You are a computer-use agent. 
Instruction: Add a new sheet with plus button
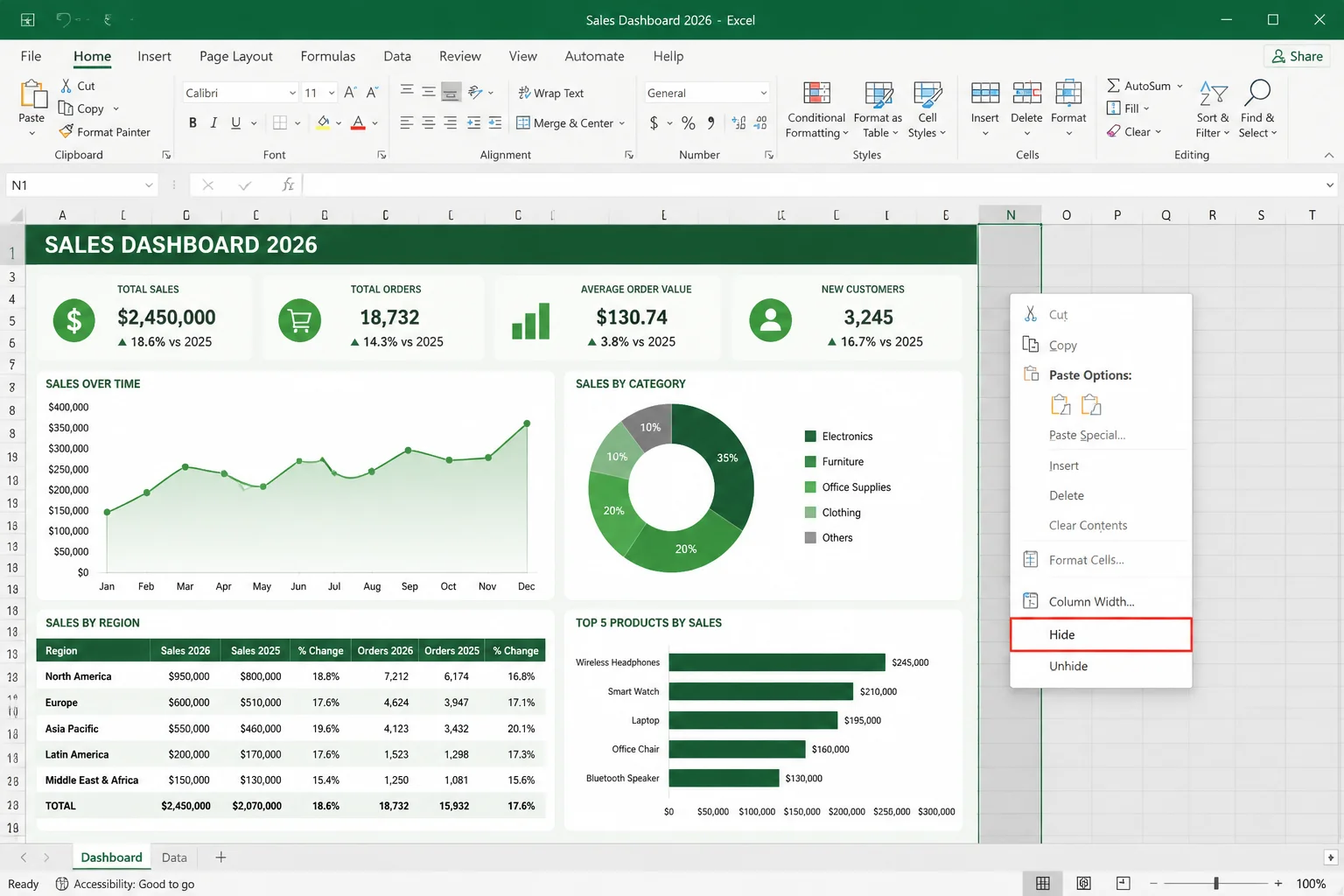[220, 857]
